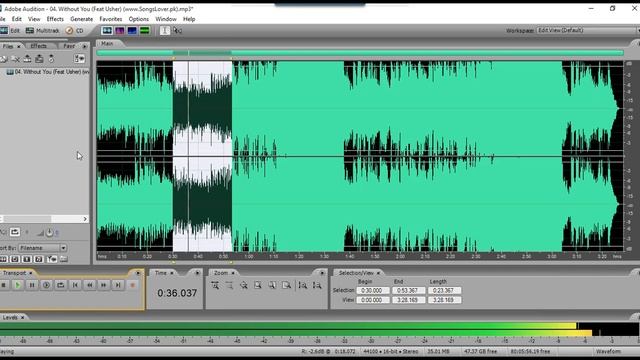
Task: Toggle Files panel show options button
Action: 80,59
